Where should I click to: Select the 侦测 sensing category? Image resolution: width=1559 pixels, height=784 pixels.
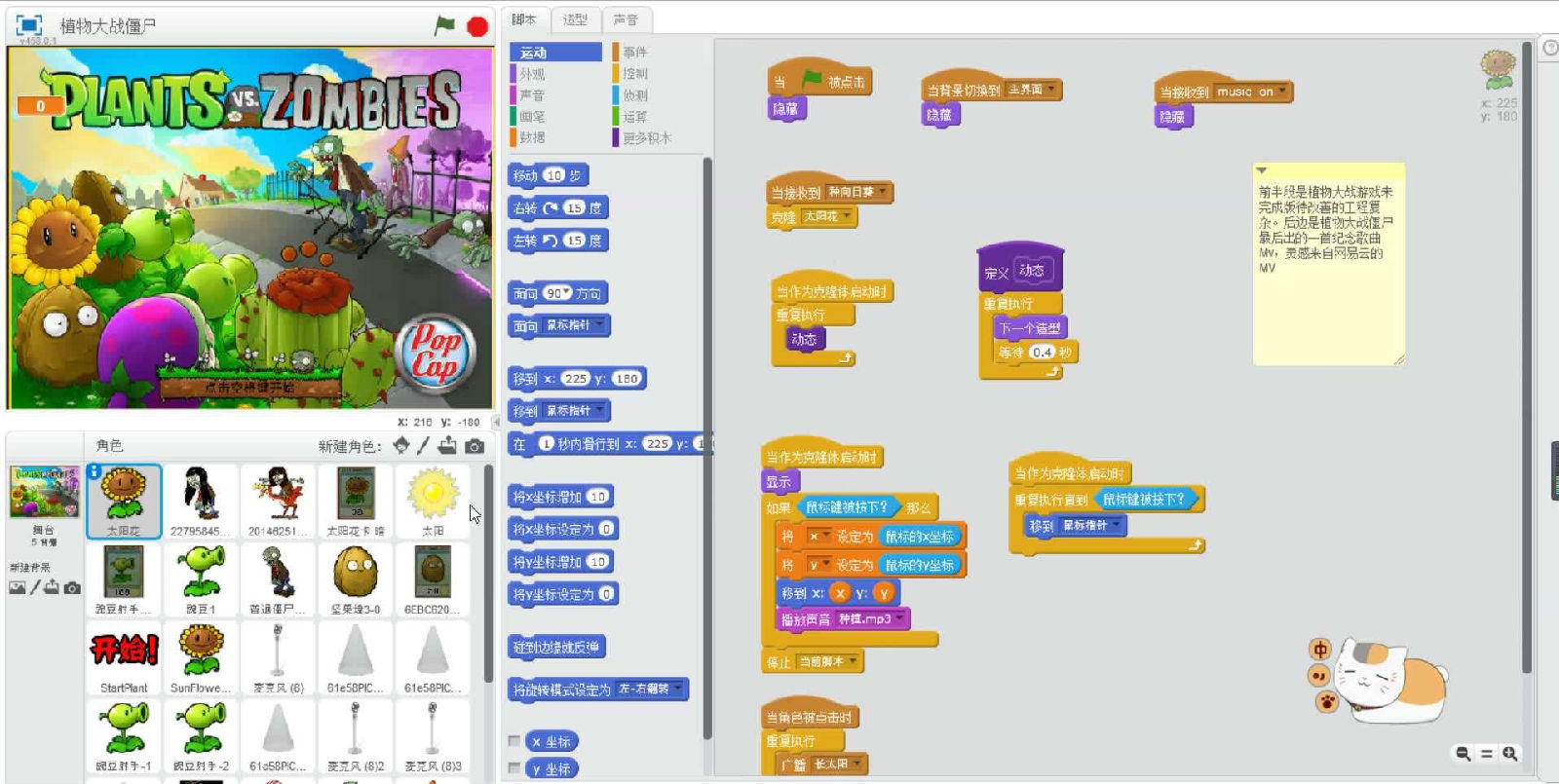coord(656,95)
